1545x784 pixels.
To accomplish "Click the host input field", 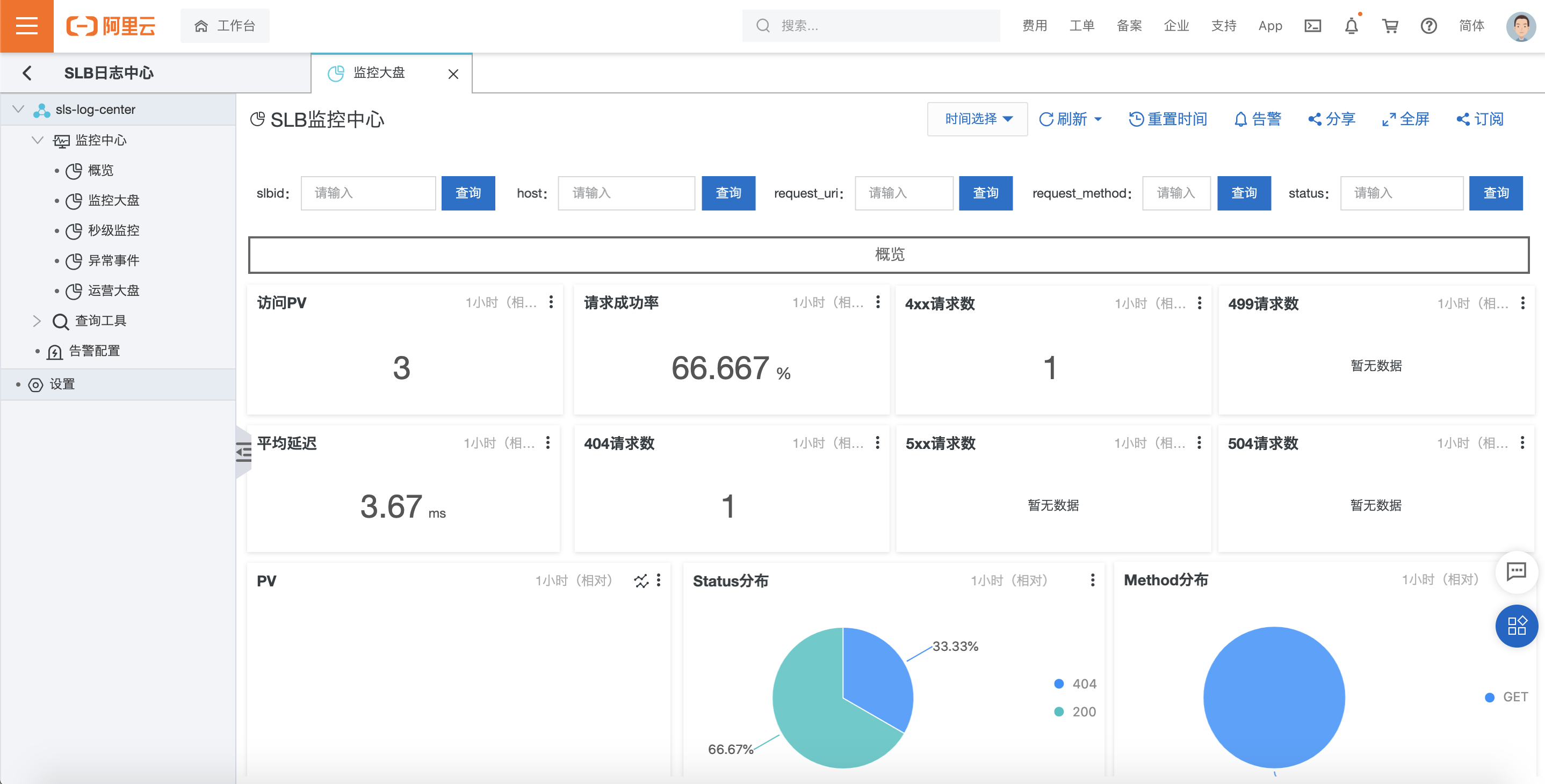I will (x=625, y=193).
